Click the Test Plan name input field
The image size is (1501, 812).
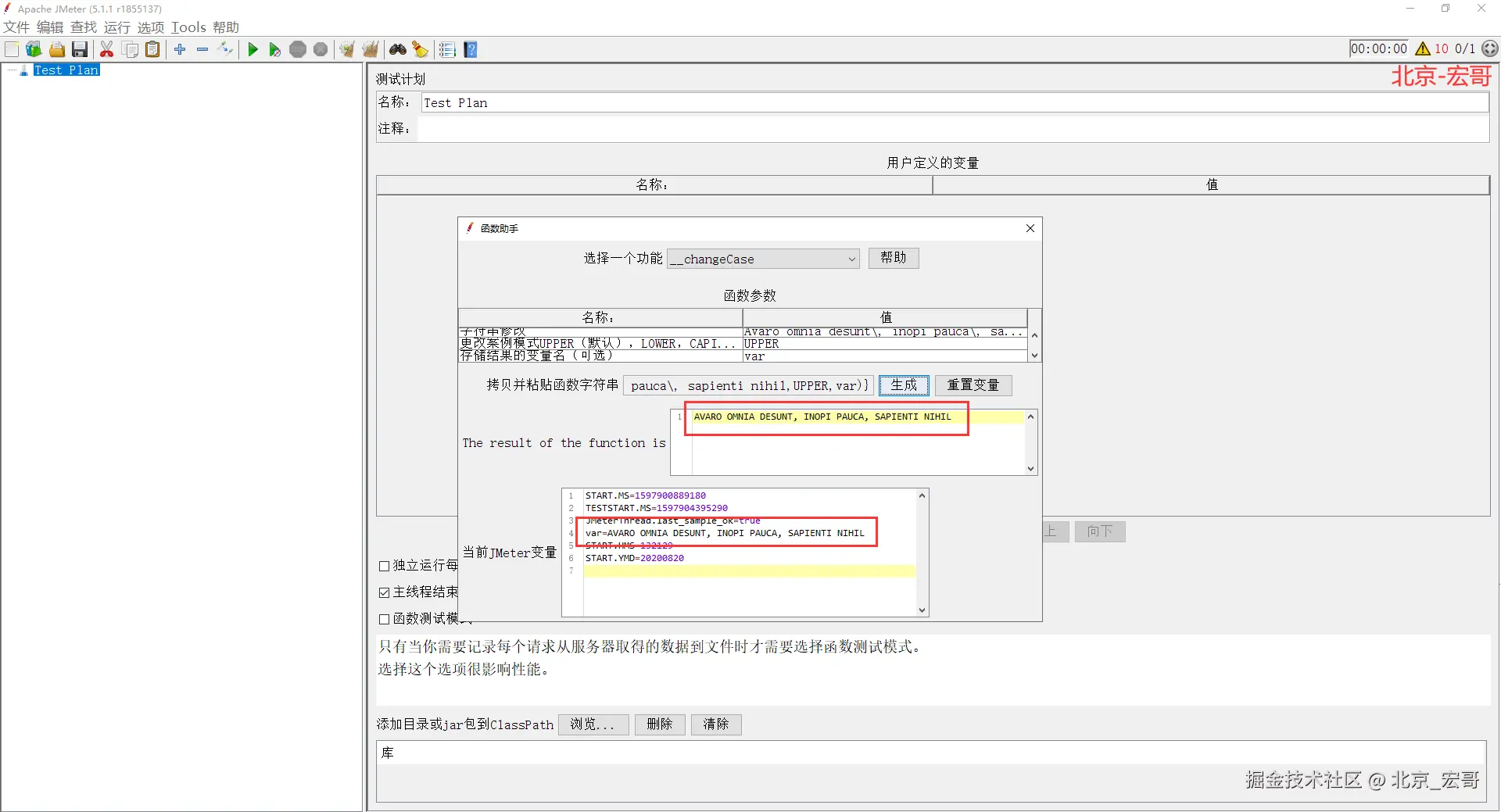955,103
